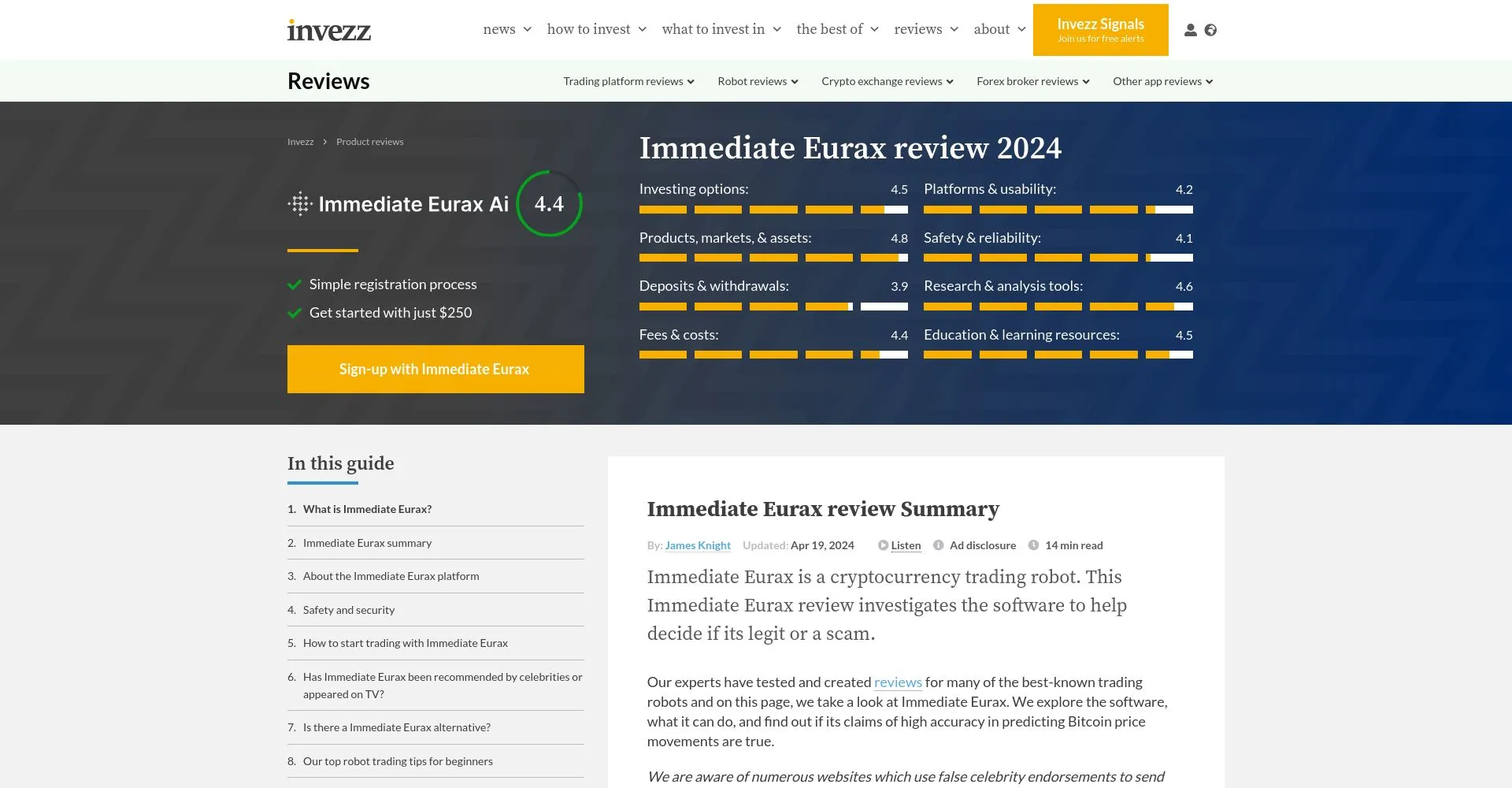Open Robot reviews dropdown
Image resolution: width=1512 pixels, height=788 pixels.
pyautogui.click(x=758, y=81)
